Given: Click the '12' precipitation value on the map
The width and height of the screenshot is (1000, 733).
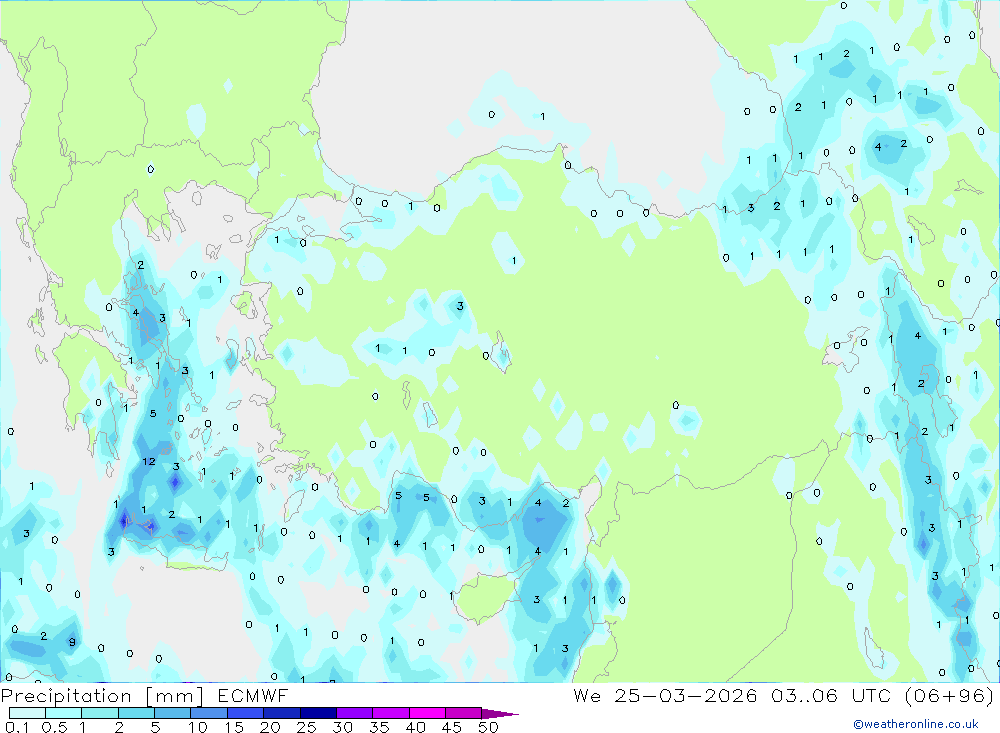Looking at the screenshot, I should click(x=149, y=461).
